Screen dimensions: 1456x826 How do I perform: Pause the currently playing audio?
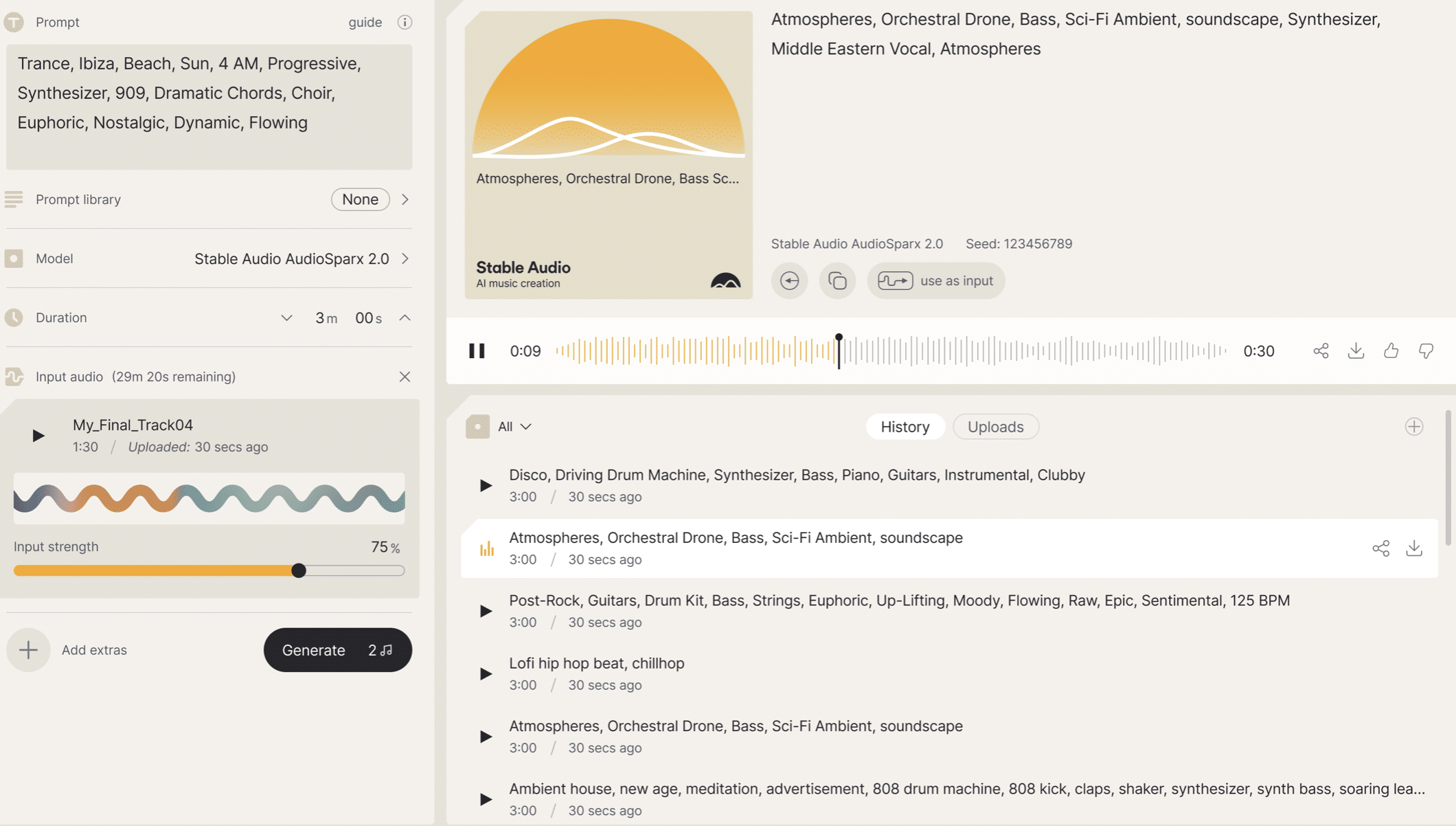coord(477,351)
